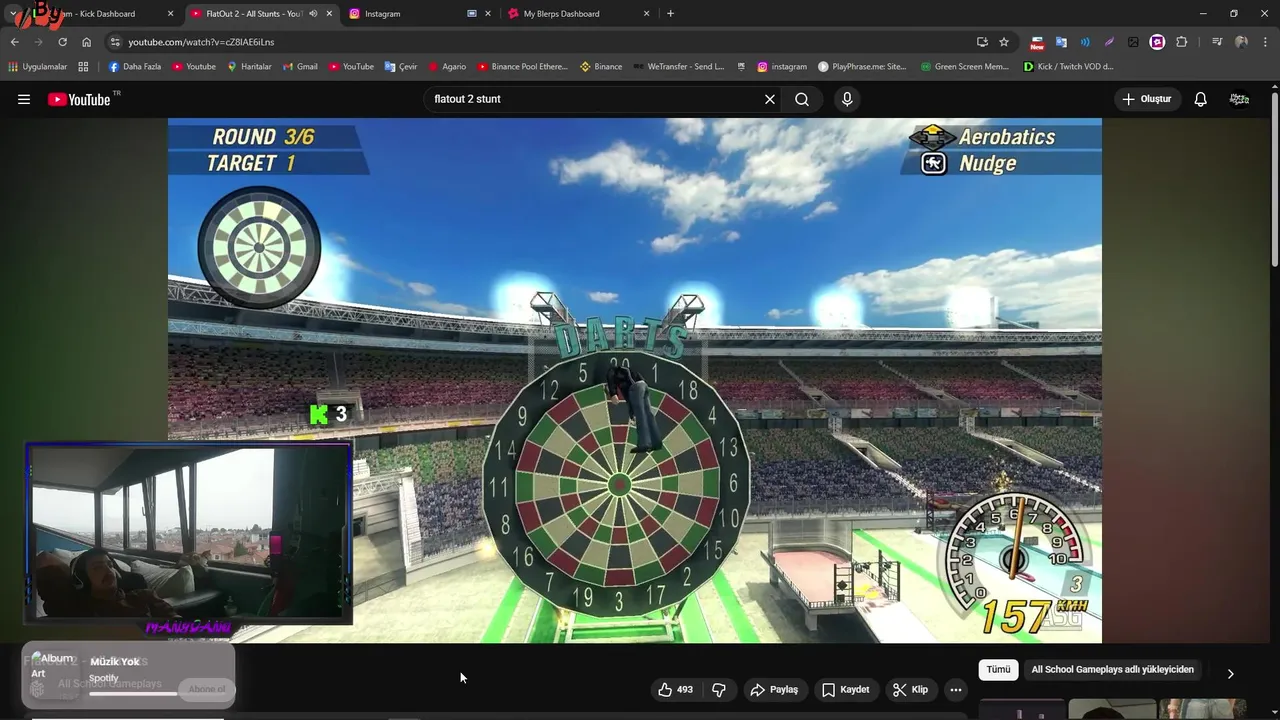Click the magnifier search button
Screen dimensions: 1280x720
[x=802, y=99]
